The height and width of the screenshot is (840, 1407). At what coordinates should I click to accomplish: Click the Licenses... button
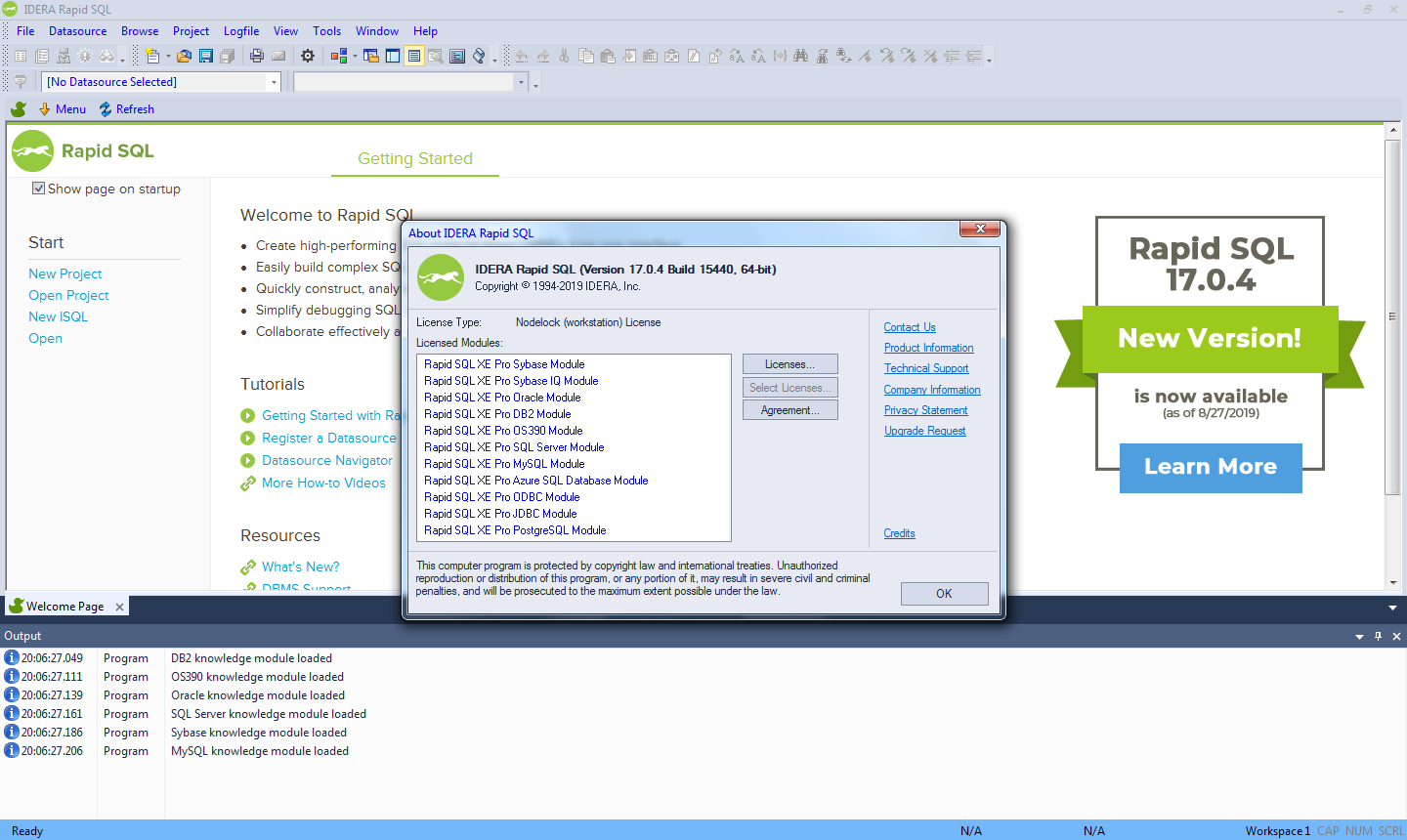coord(789,364)
